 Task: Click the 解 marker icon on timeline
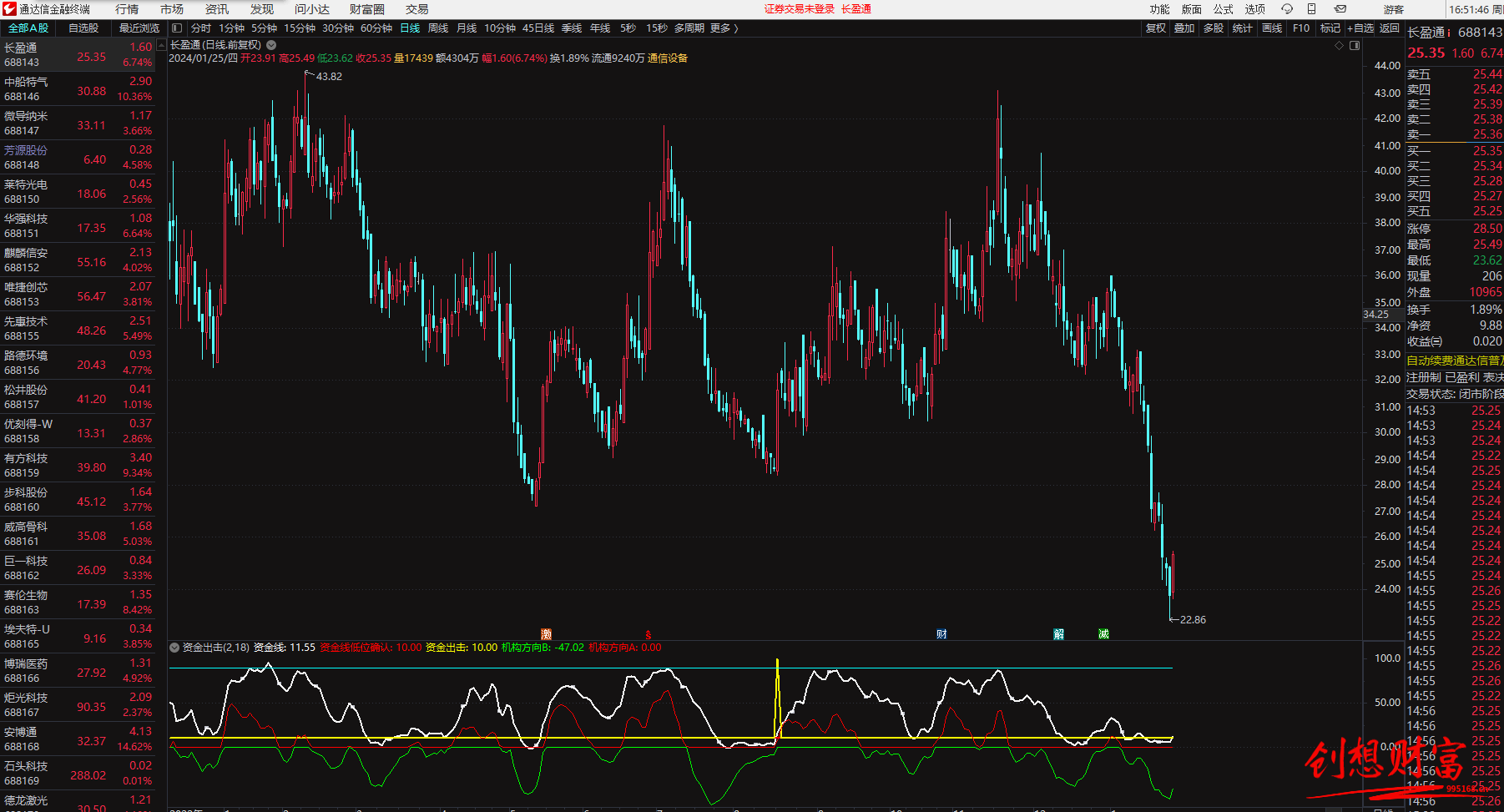coord(1059,635)
